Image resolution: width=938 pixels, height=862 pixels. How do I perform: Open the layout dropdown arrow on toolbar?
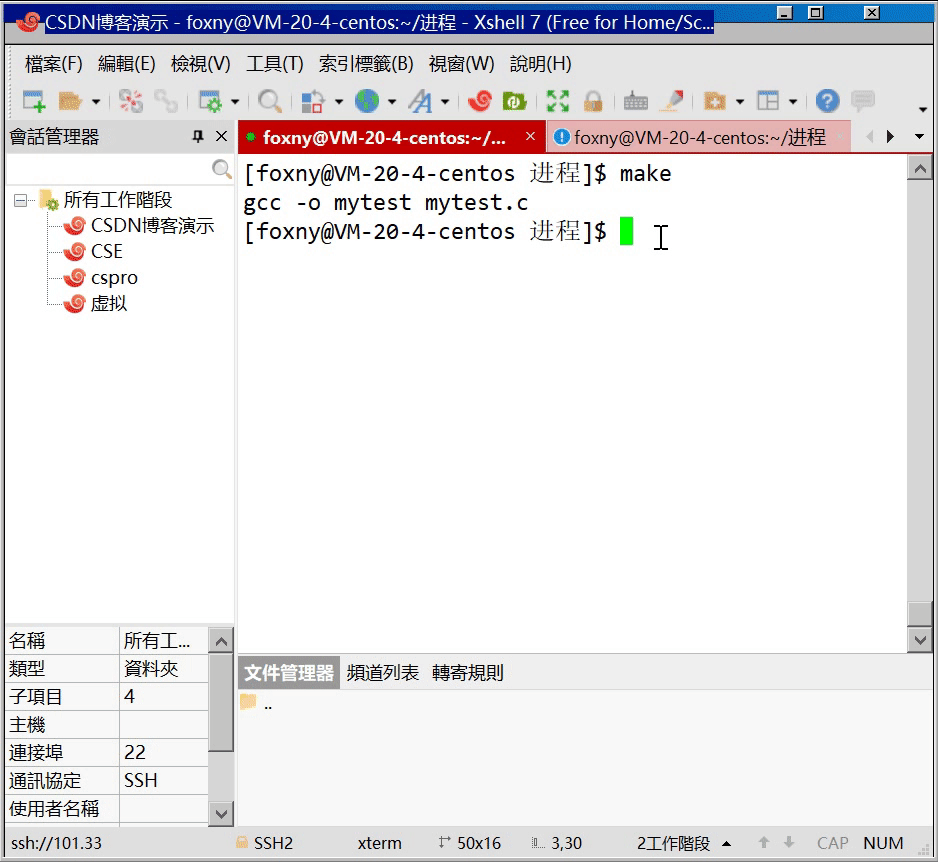tap(793, 102)
